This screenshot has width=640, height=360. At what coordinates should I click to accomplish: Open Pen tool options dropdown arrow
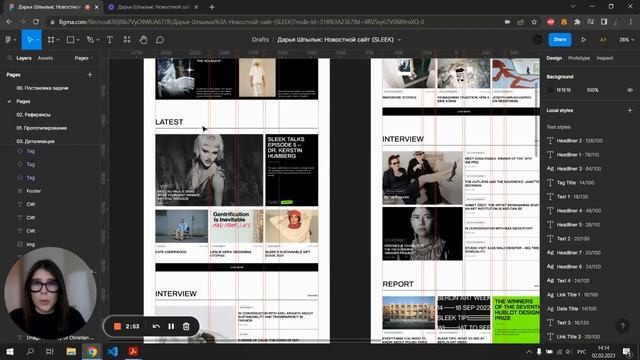coord(98,40)
